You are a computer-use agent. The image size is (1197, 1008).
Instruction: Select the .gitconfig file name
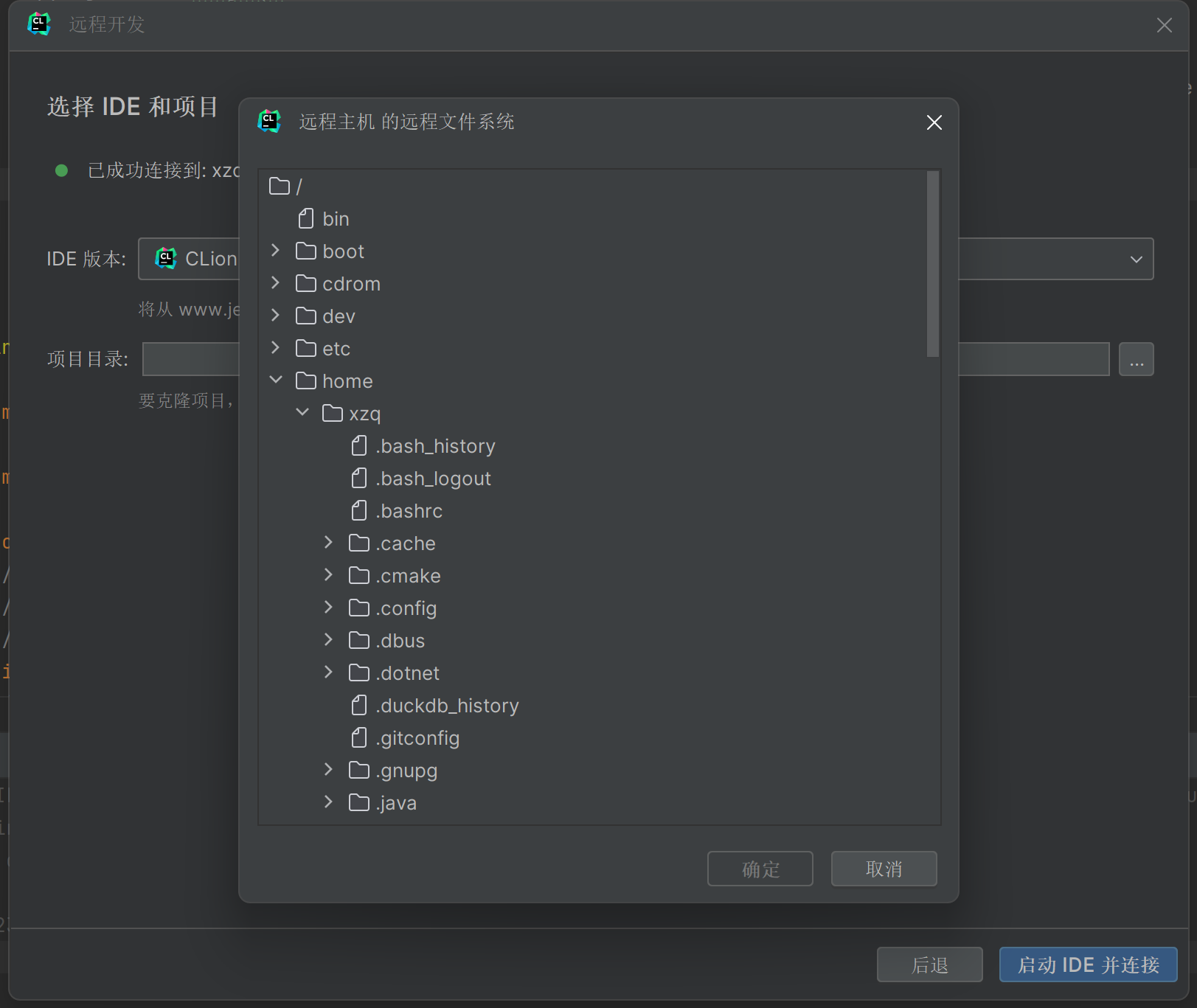[x=417, y=738]
